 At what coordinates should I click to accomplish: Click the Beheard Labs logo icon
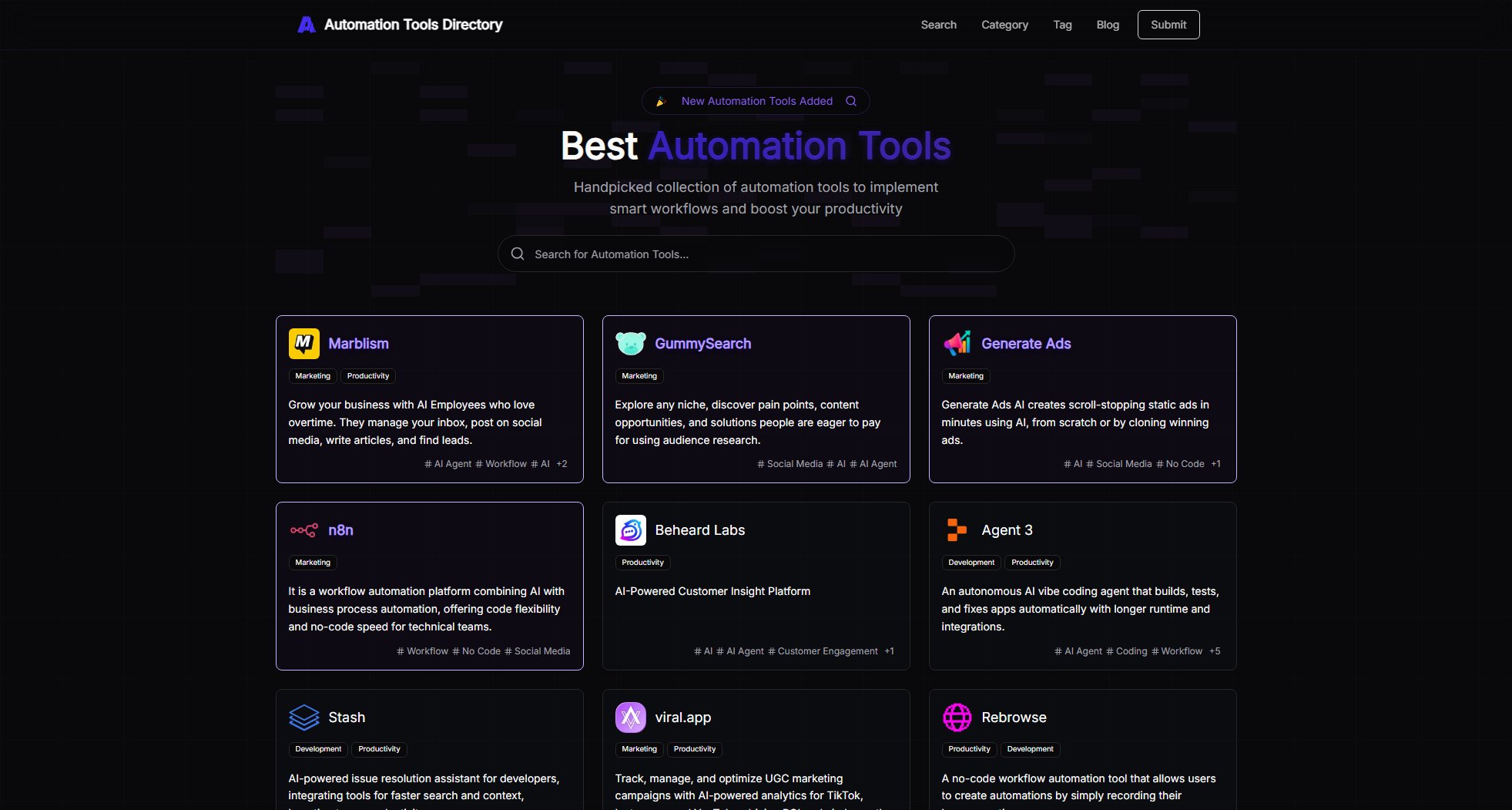tap(630, 530)
